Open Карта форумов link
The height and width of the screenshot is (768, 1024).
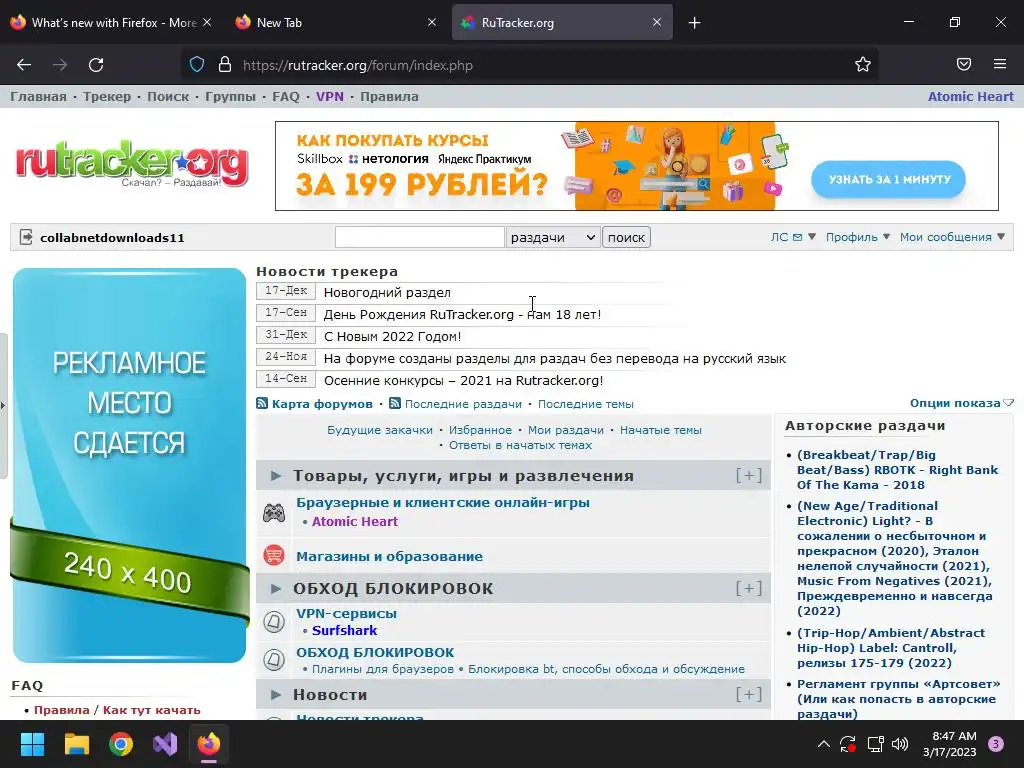322,404
